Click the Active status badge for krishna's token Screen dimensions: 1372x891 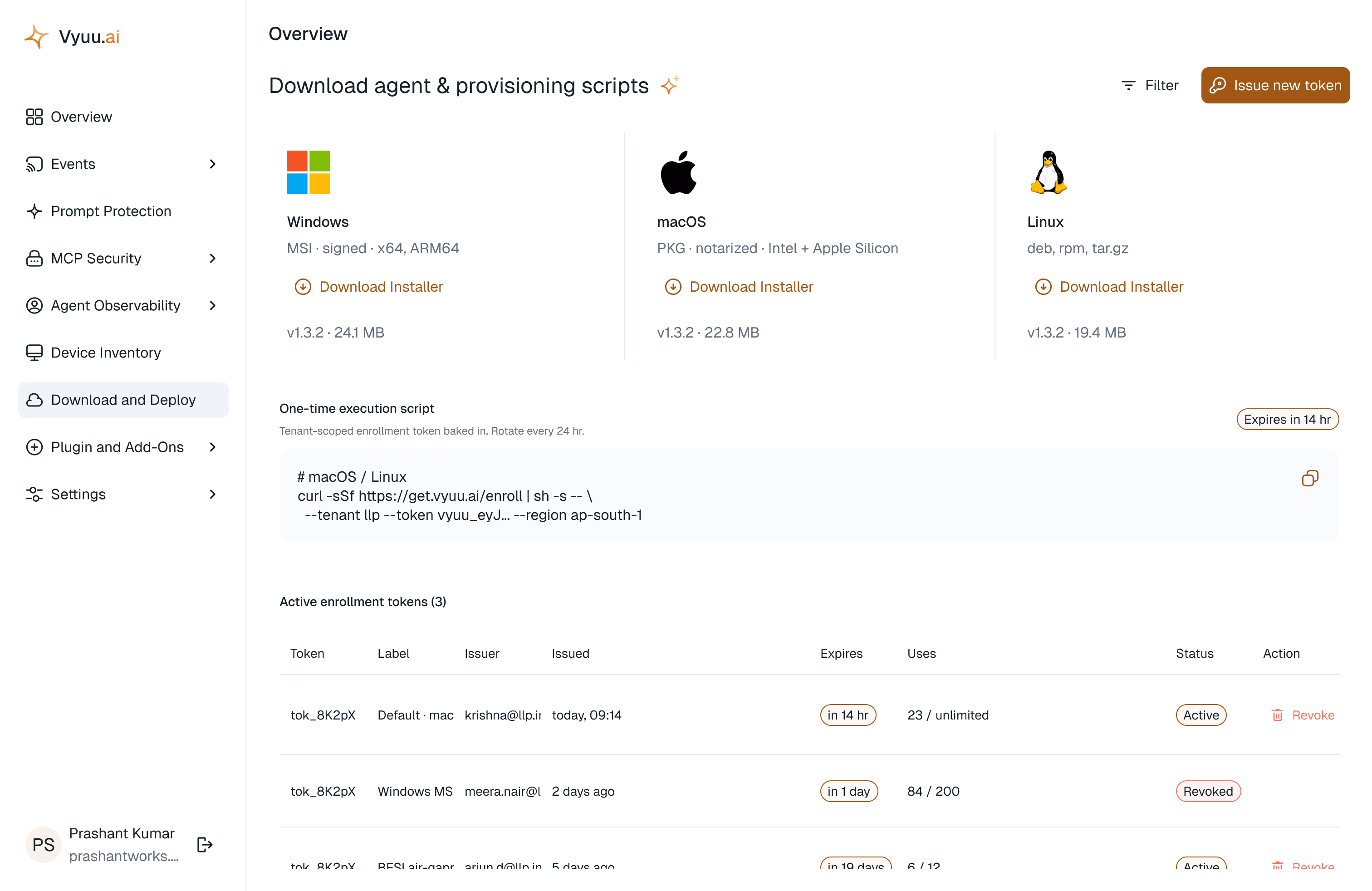(x=1201, y=715)
